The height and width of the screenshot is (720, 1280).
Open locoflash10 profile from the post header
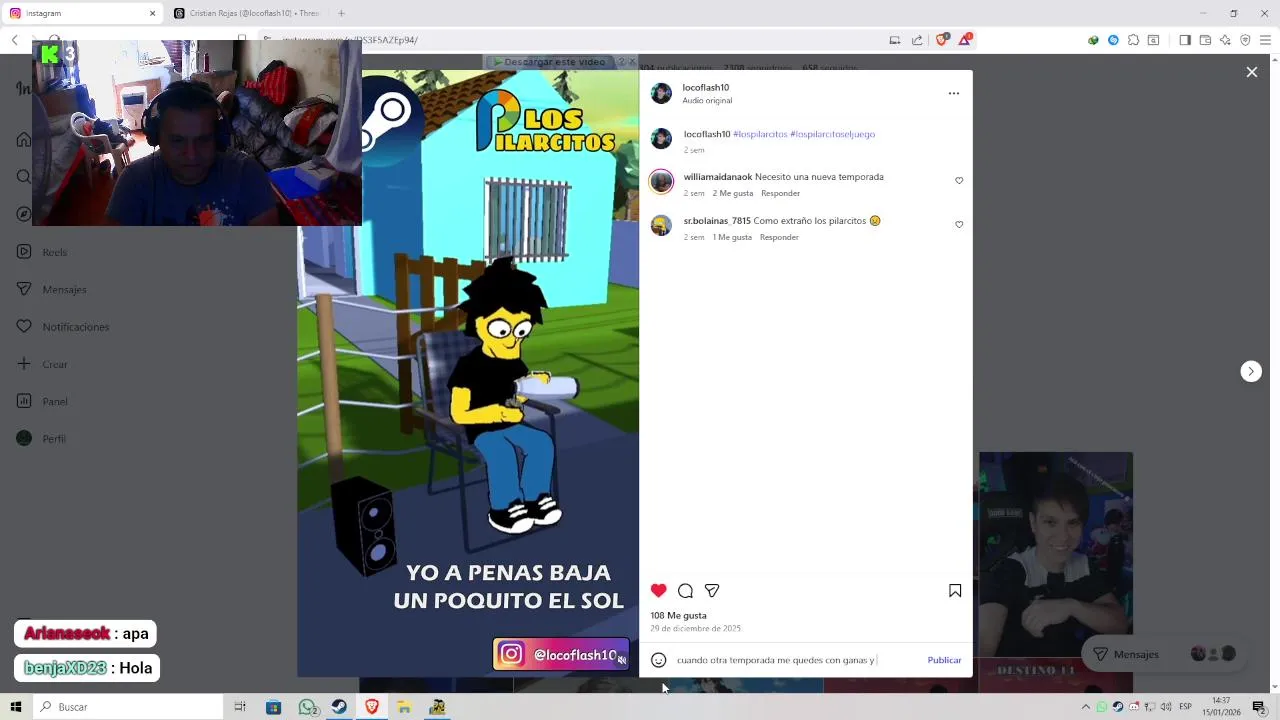click(x=706, y=87)
